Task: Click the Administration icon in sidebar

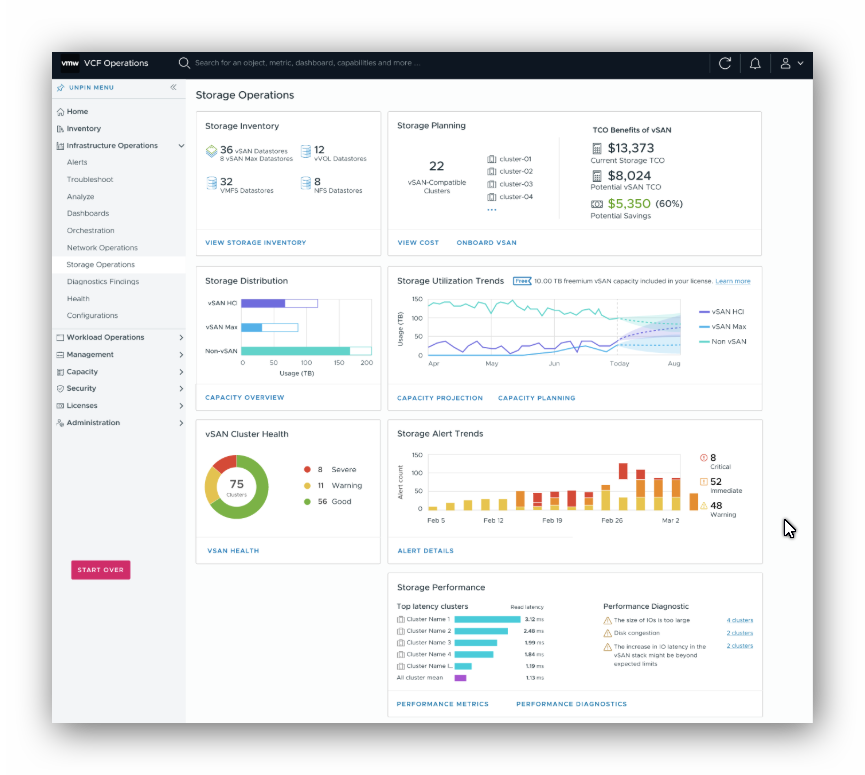Action: 60,423
